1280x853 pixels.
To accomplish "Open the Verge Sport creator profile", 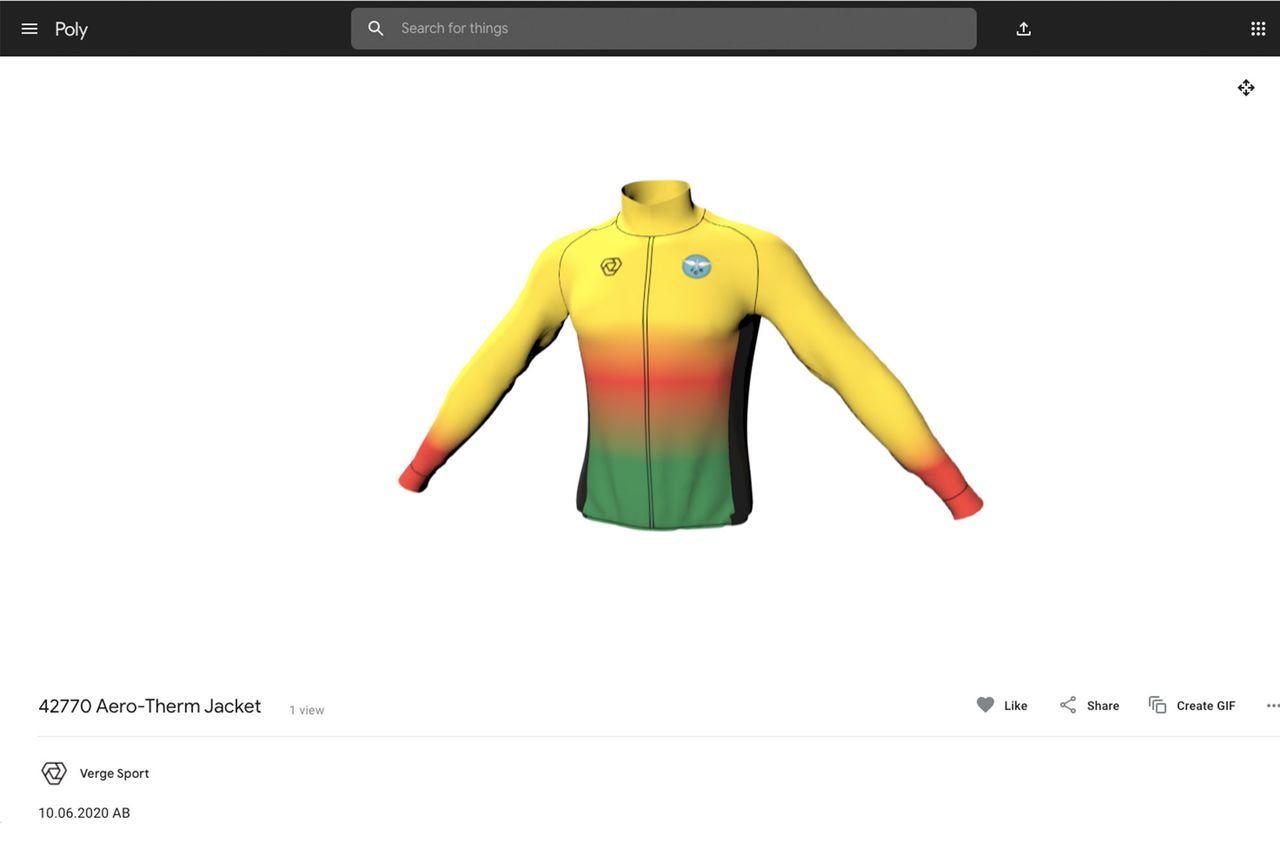I will [x=114, y=772].
